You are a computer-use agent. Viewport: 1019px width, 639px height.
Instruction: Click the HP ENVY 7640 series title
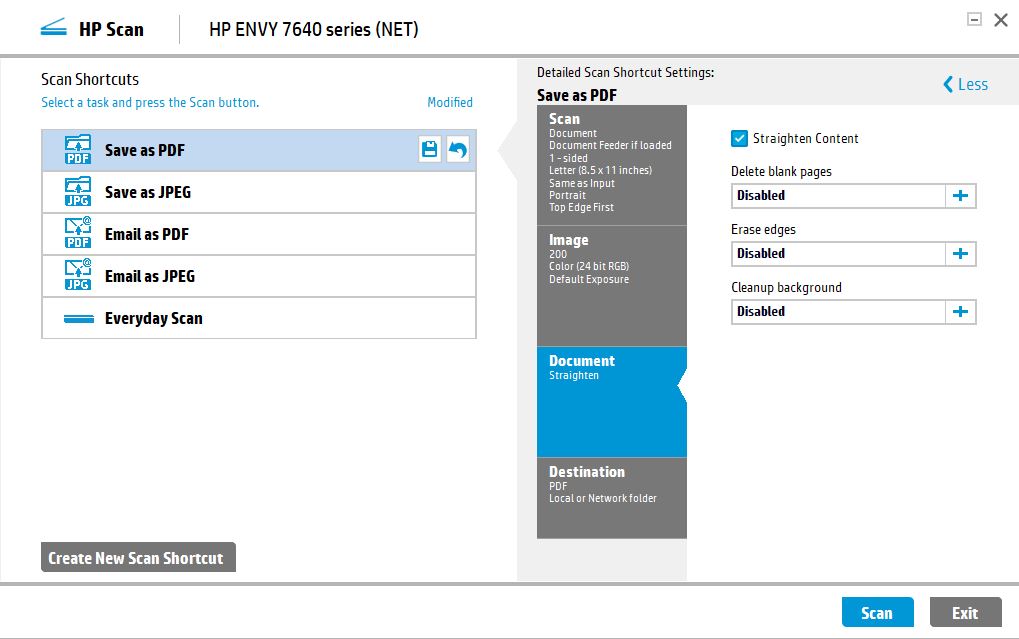pos(314,29)
